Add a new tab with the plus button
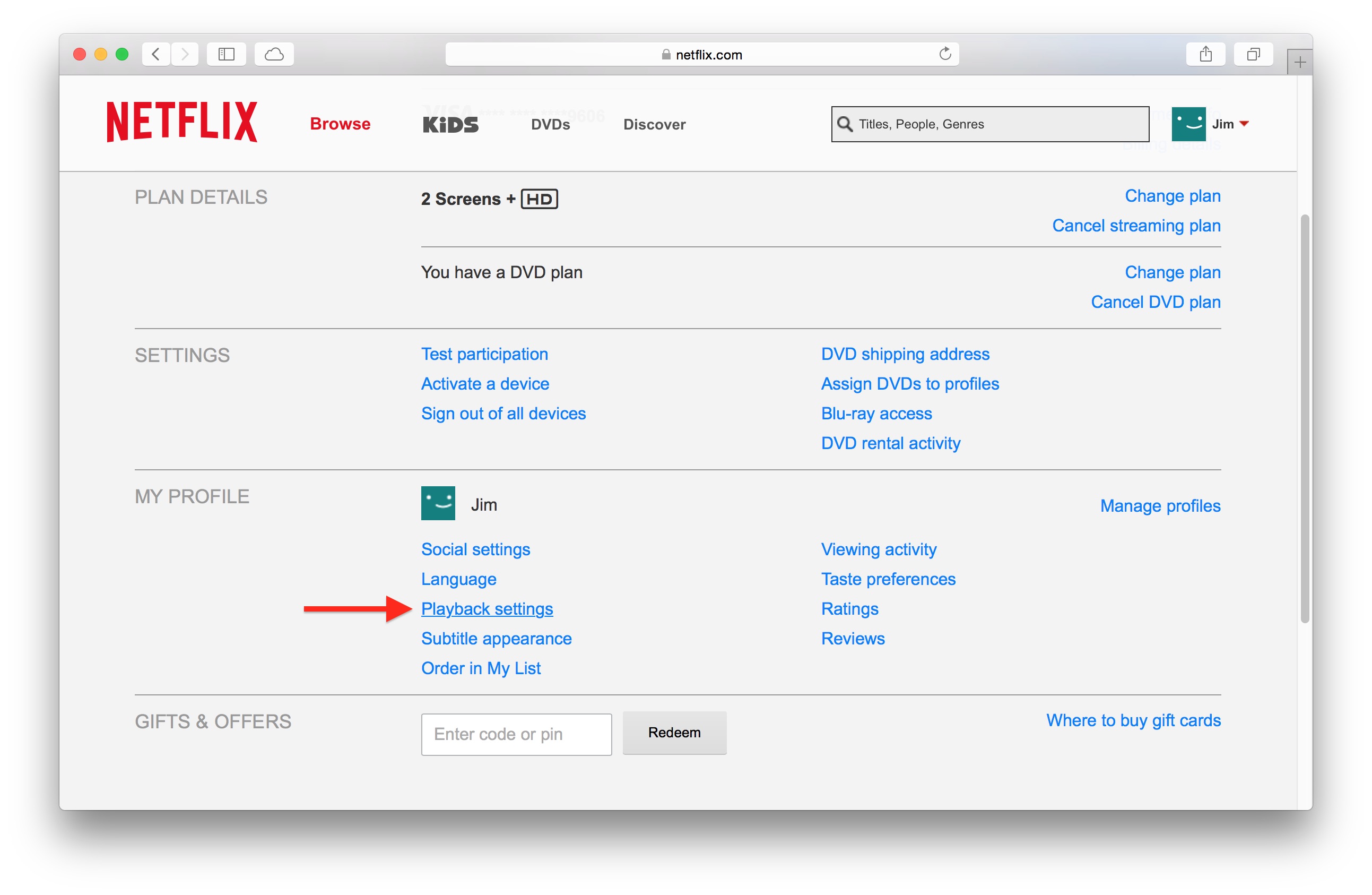The width and height of the screenshot is (1372, 895). point(1299,62)
